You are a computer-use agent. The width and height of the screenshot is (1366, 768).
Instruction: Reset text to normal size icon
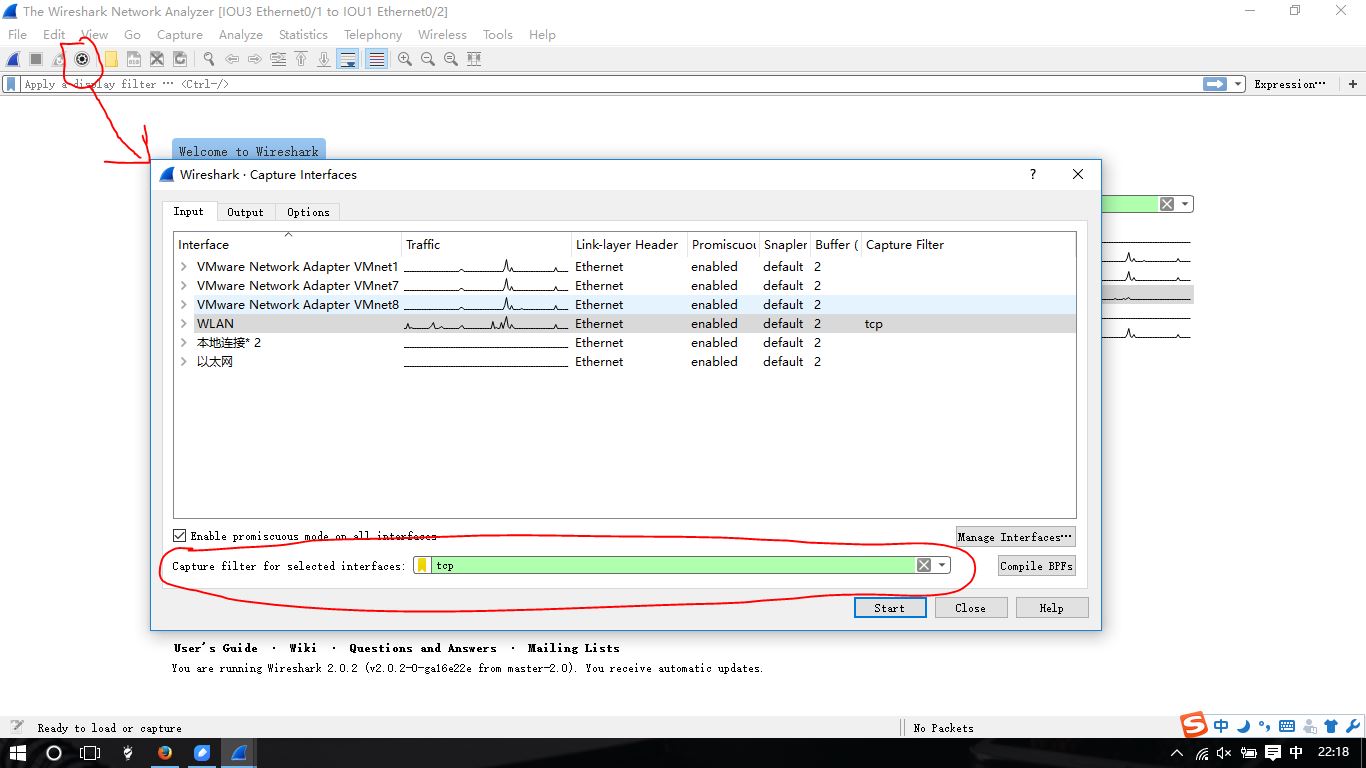(451, 59)
